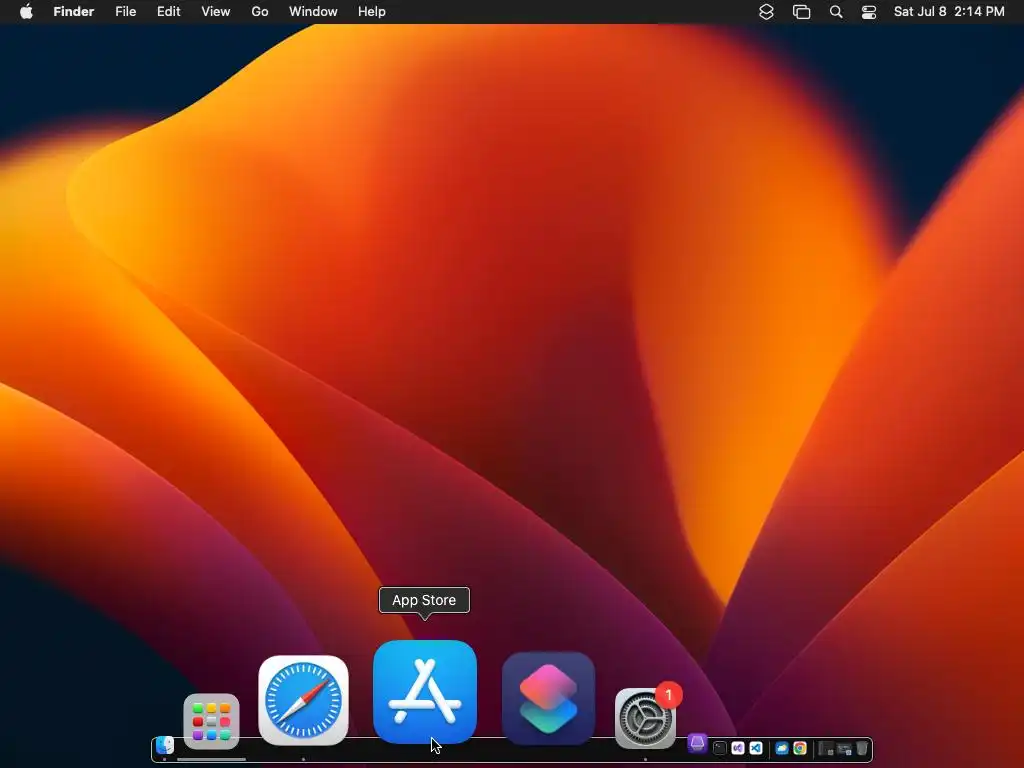
Task: Open the File menu
Action: (x=125, y=12)
